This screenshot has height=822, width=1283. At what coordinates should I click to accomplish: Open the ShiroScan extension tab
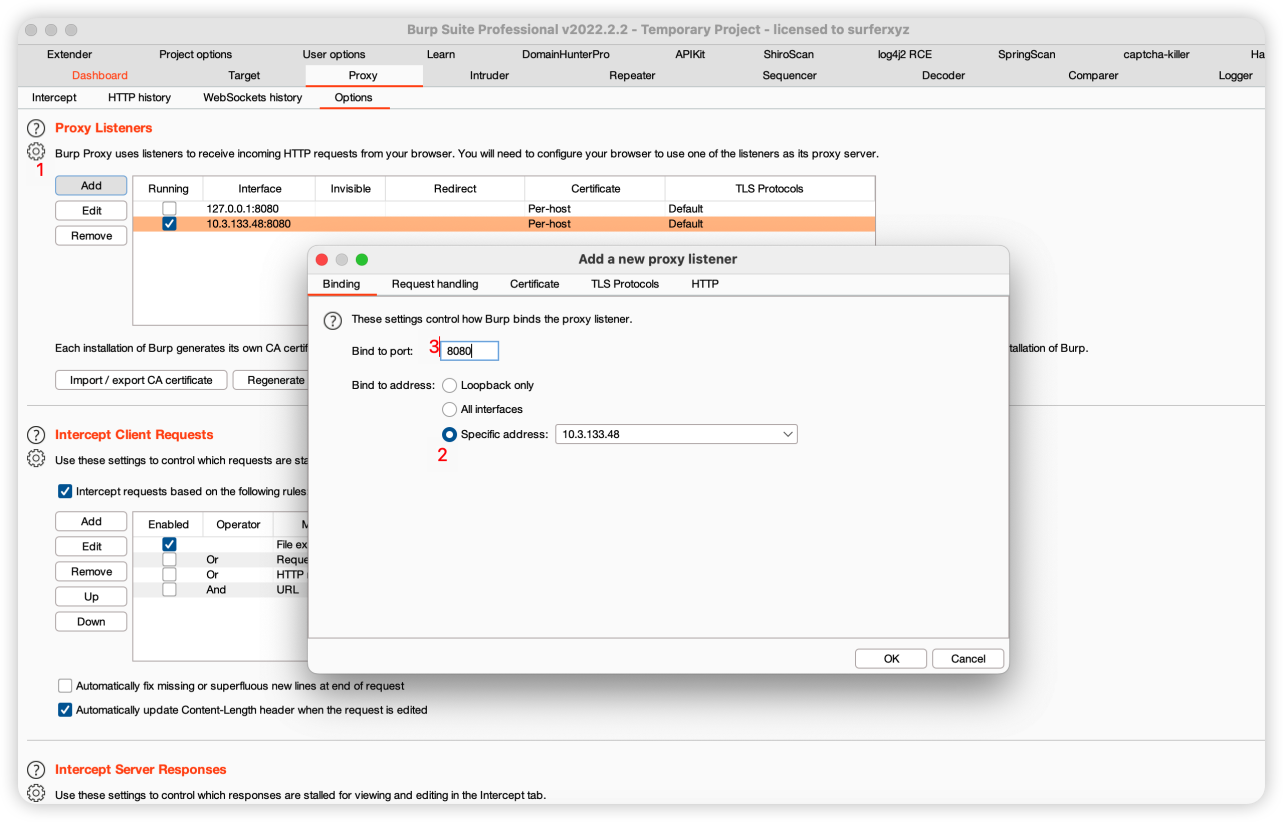(788, 54)
